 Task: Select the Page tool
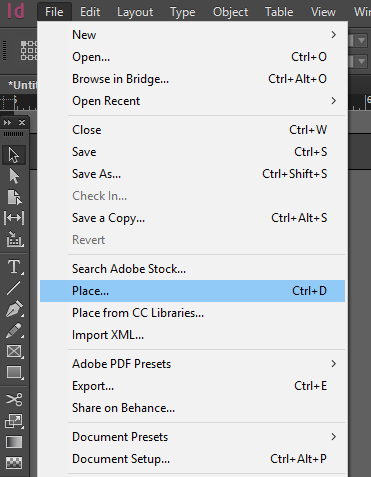[14, 197]
